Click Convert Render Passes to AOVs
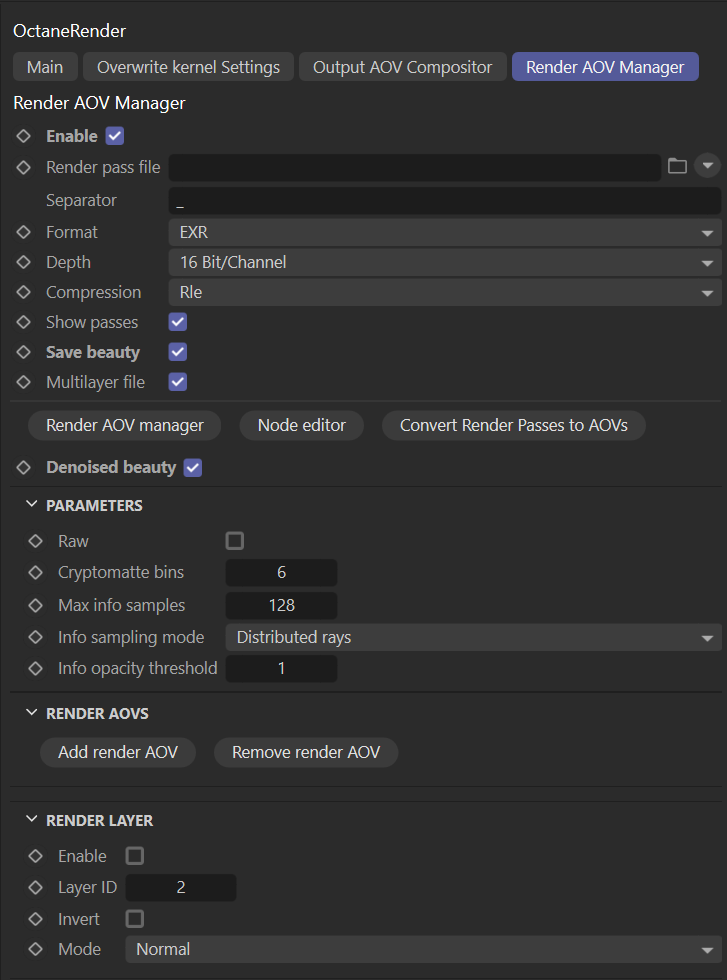The height and width of the screenshot is (980, 727). tap(513, 425)
